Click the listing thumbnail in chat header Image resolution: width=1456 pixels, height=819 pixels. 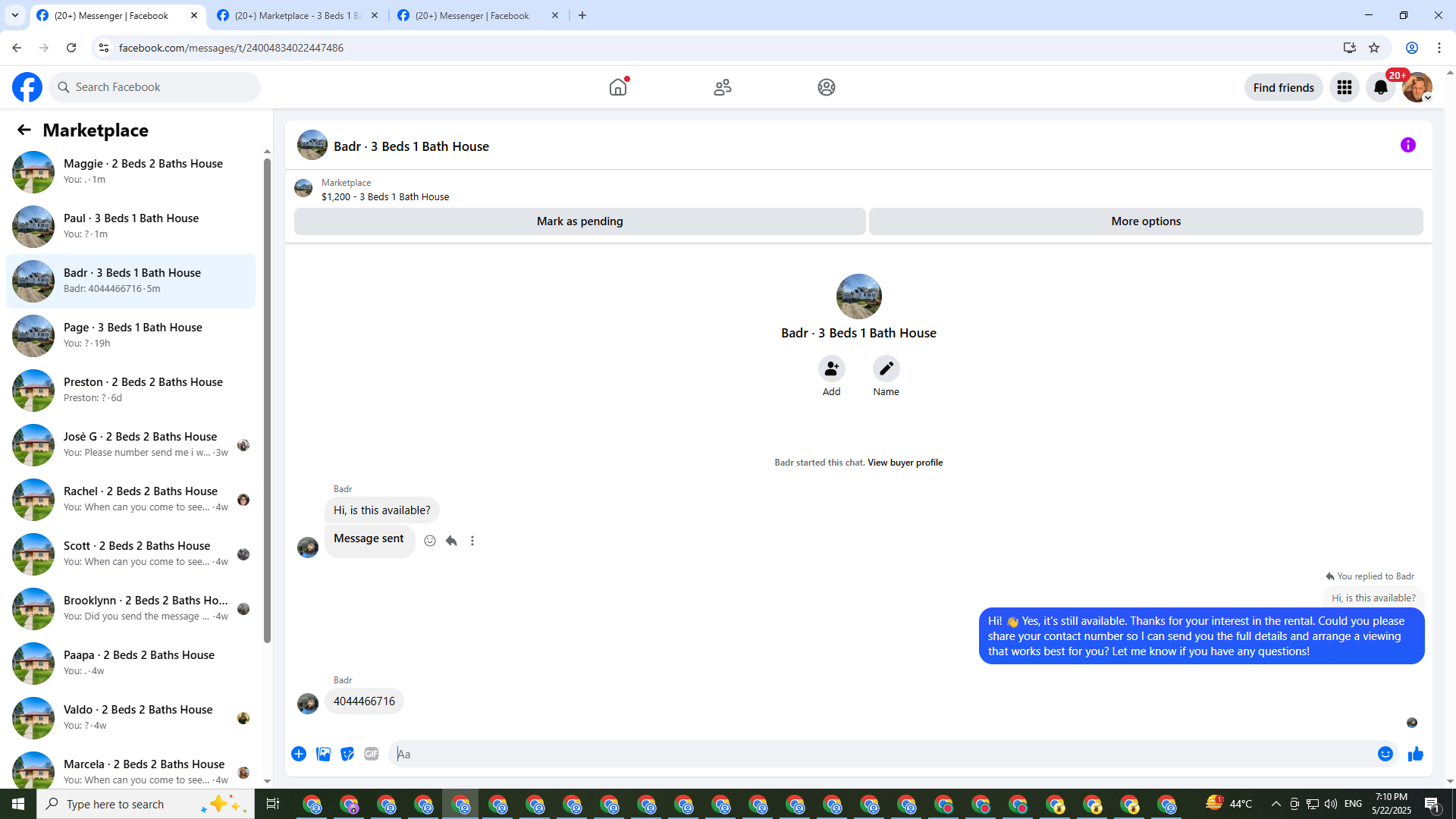[312, 145]
